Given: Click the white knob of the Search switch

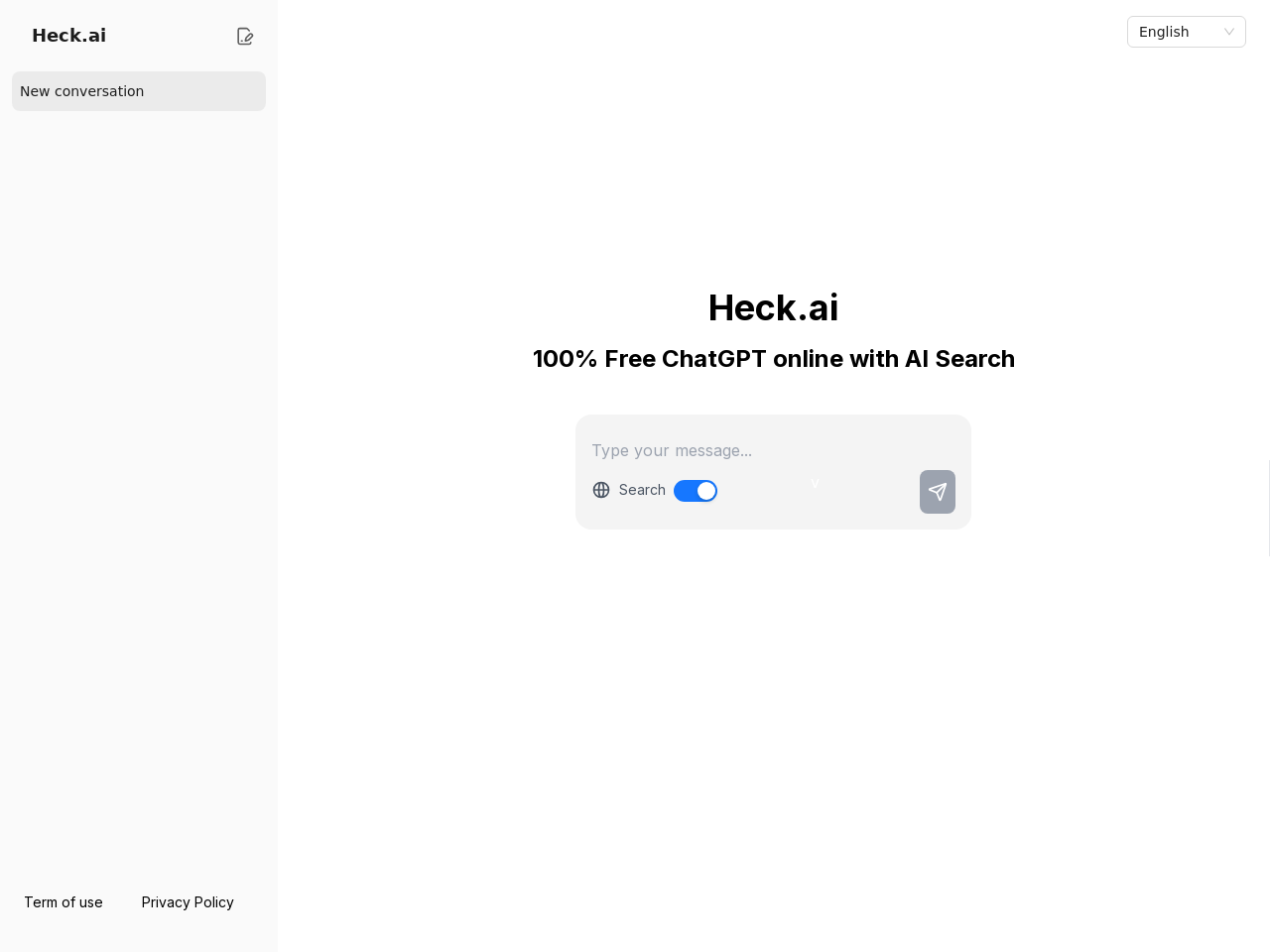Looking at the screenshot, I should point(706,491).
